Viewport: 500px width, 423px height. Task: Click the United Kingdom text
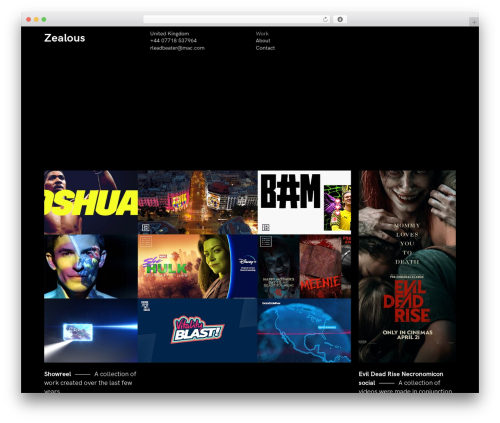click(169, 33)
